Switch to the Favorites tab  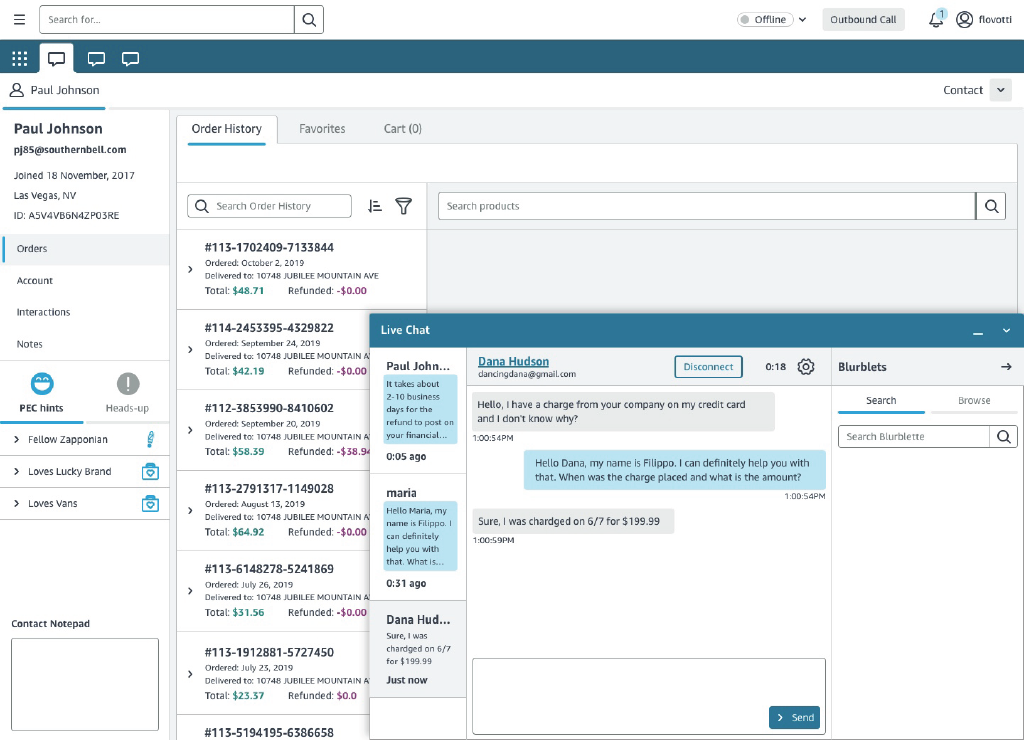click(322, 129)
